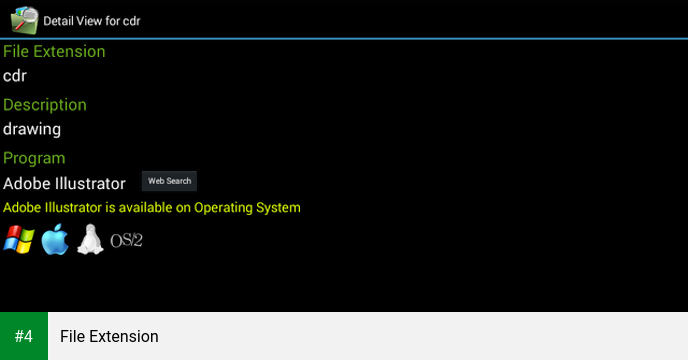Click the 'available on Operating System' line
Screen dimensions: 688x360
152,207
